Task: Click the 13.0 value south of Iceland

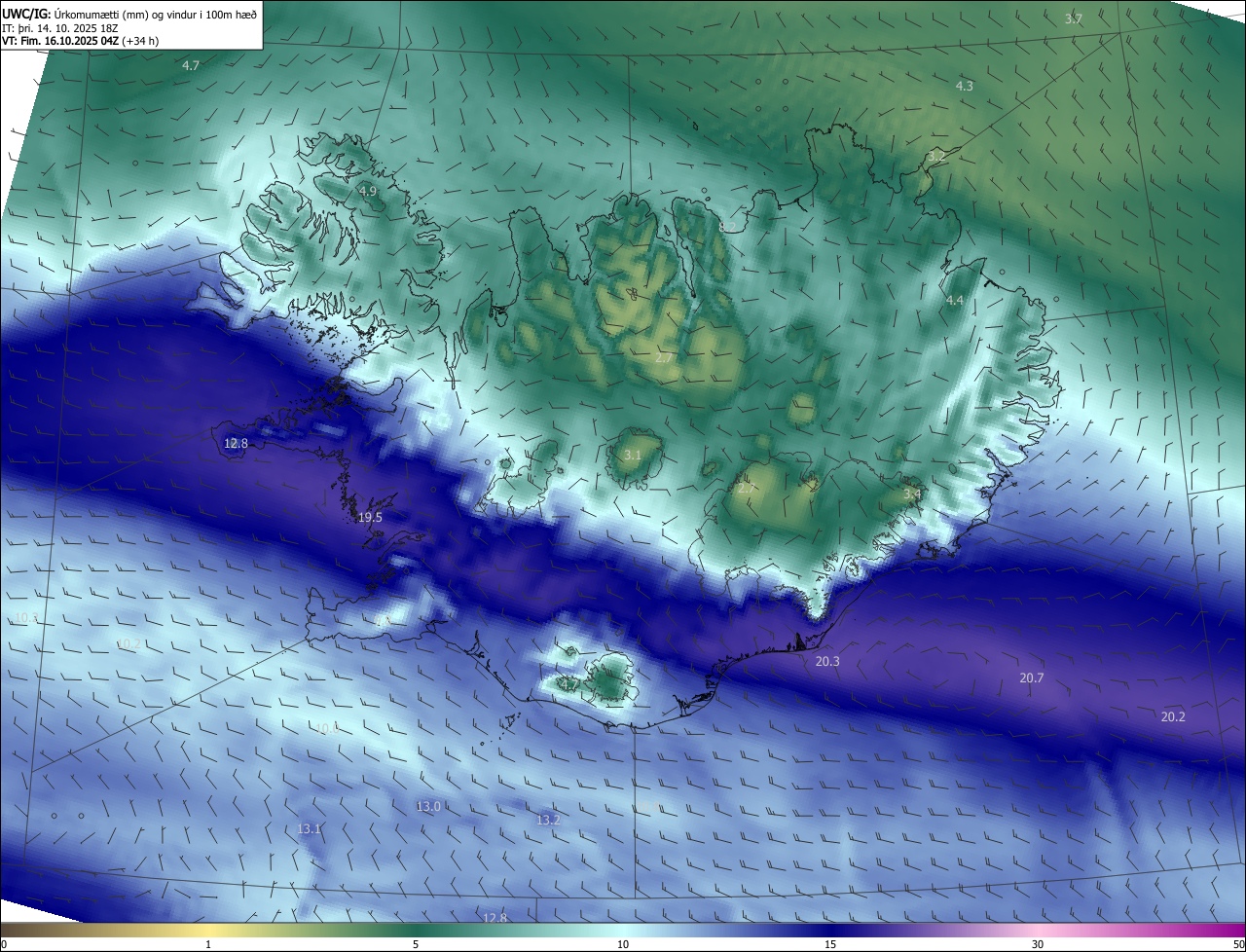Action: point(428,806)
